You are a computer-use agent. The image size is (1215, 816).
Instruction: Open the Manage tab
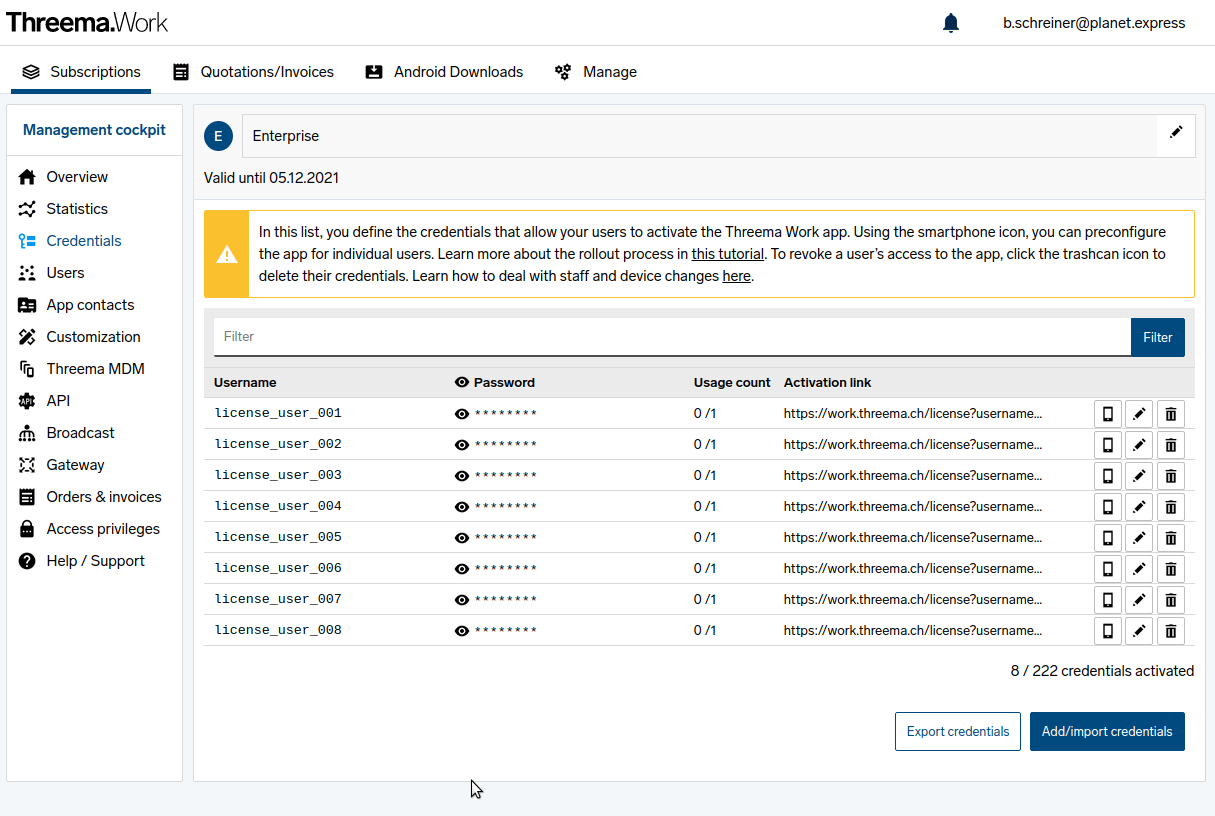pos(596,72)
